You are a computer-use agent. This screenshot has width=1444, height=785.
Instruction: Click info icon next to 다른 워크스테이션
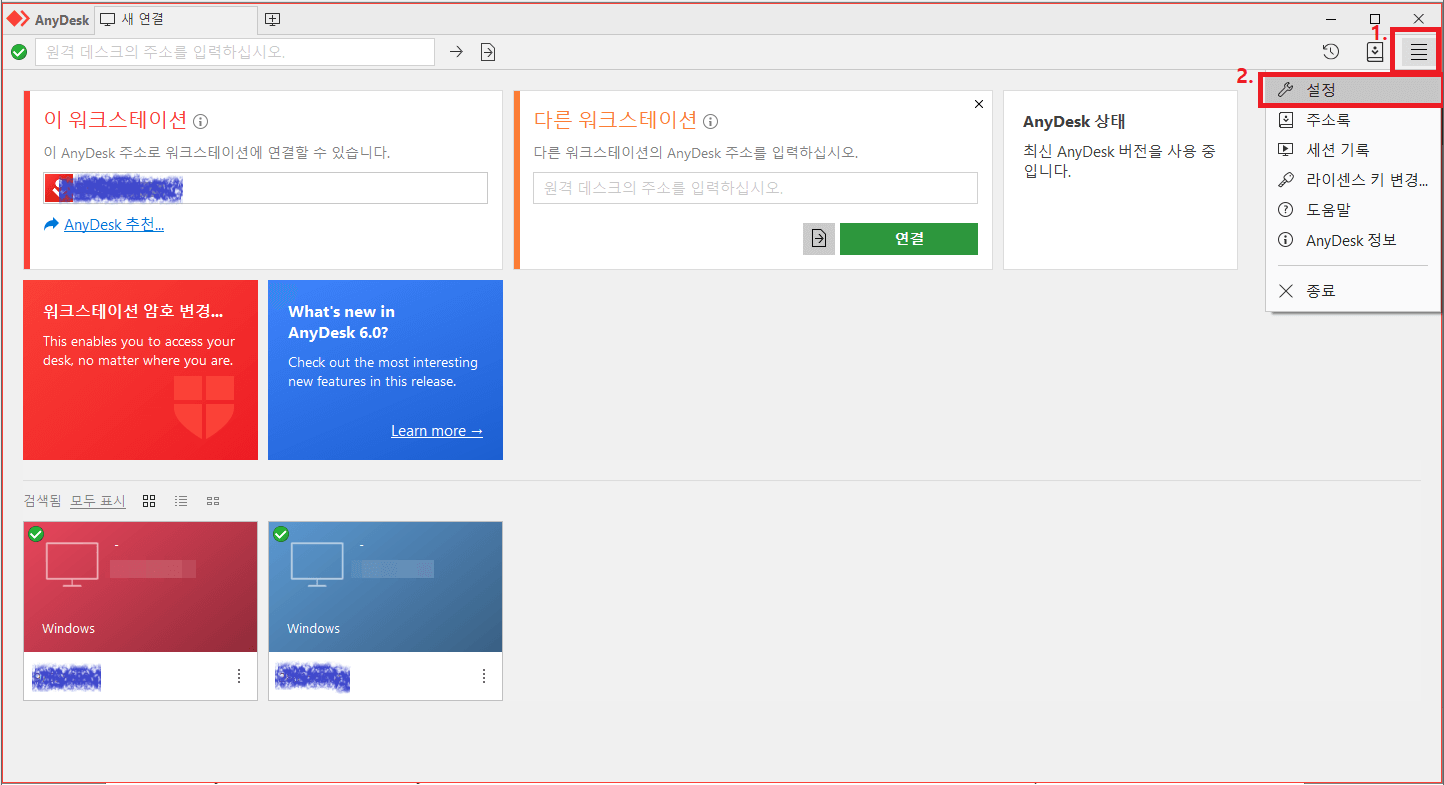point(710,122)
